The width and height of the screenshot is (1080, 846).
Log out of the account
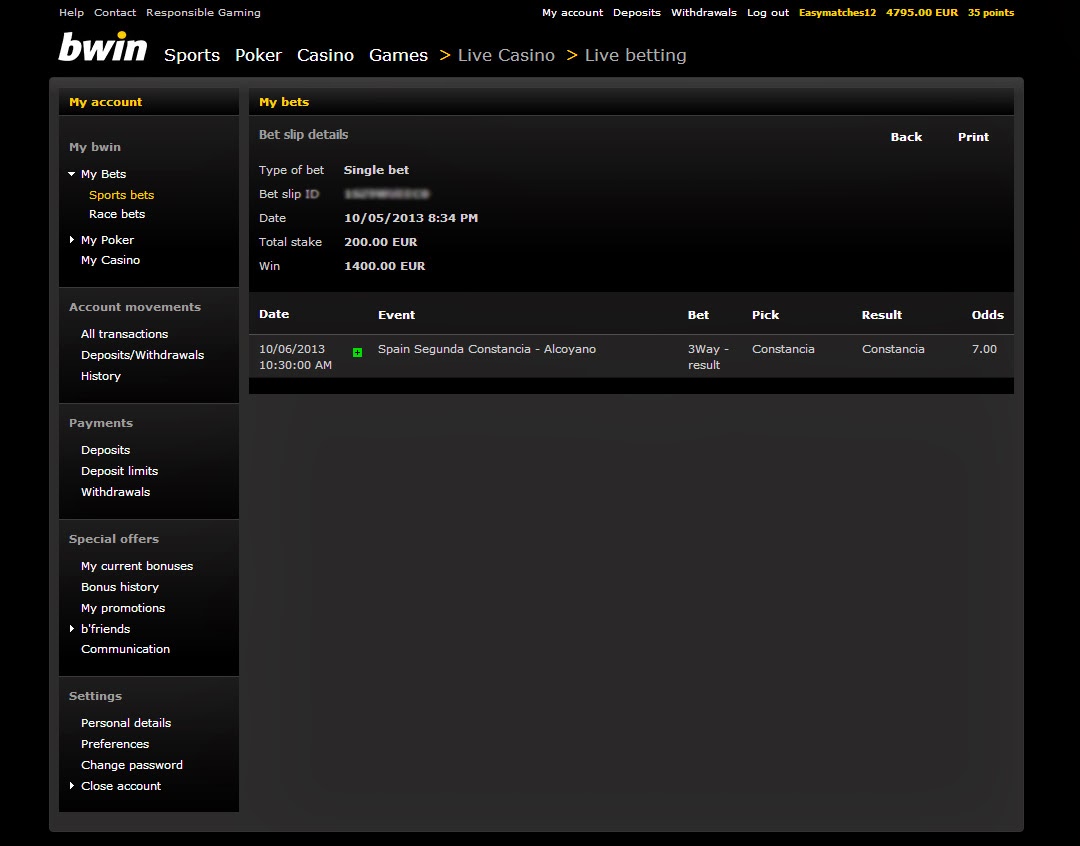(x=768, y=12)
